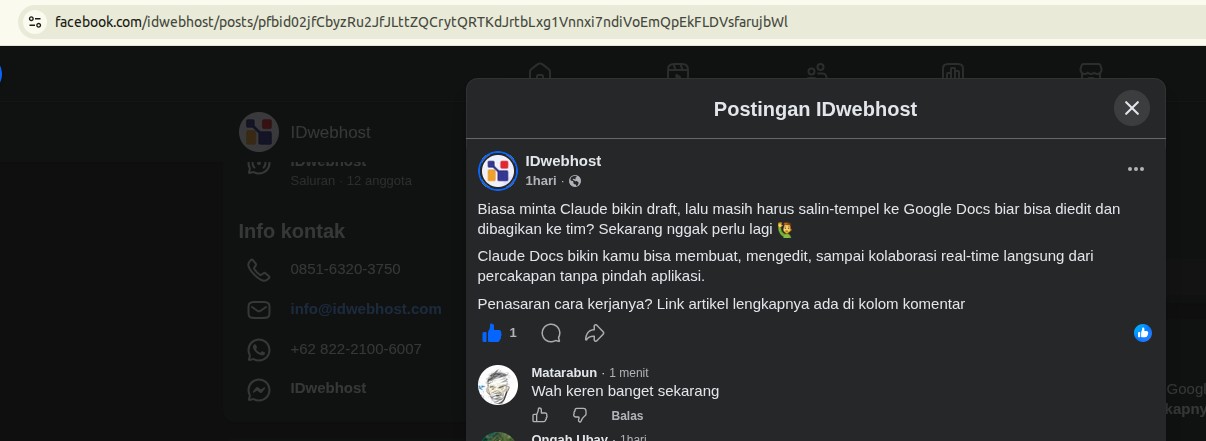1206x441 pixels.
Task: Open site info icon in address bar
Action: click(34, 21)
